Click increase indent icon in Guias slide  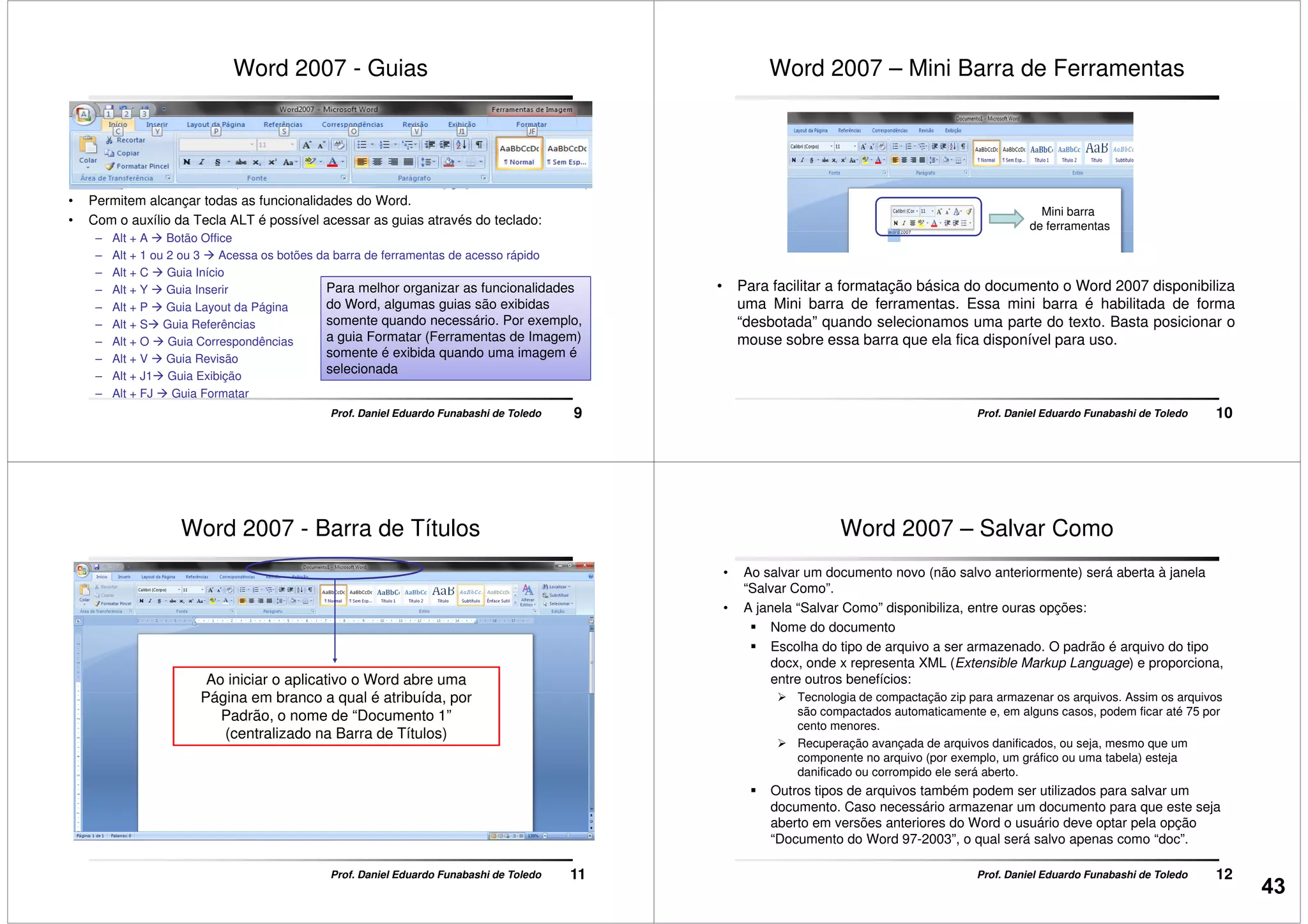445,145
